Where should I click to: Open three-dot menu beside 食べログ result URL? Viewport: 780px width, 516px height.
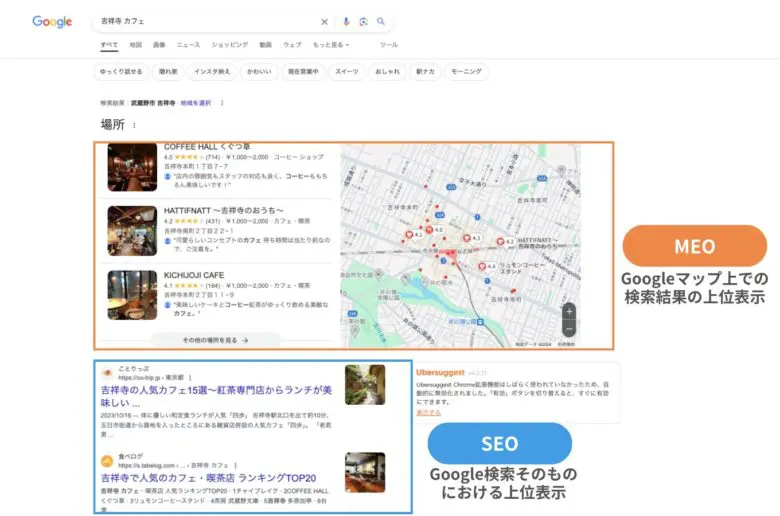(x=235, y=465)
